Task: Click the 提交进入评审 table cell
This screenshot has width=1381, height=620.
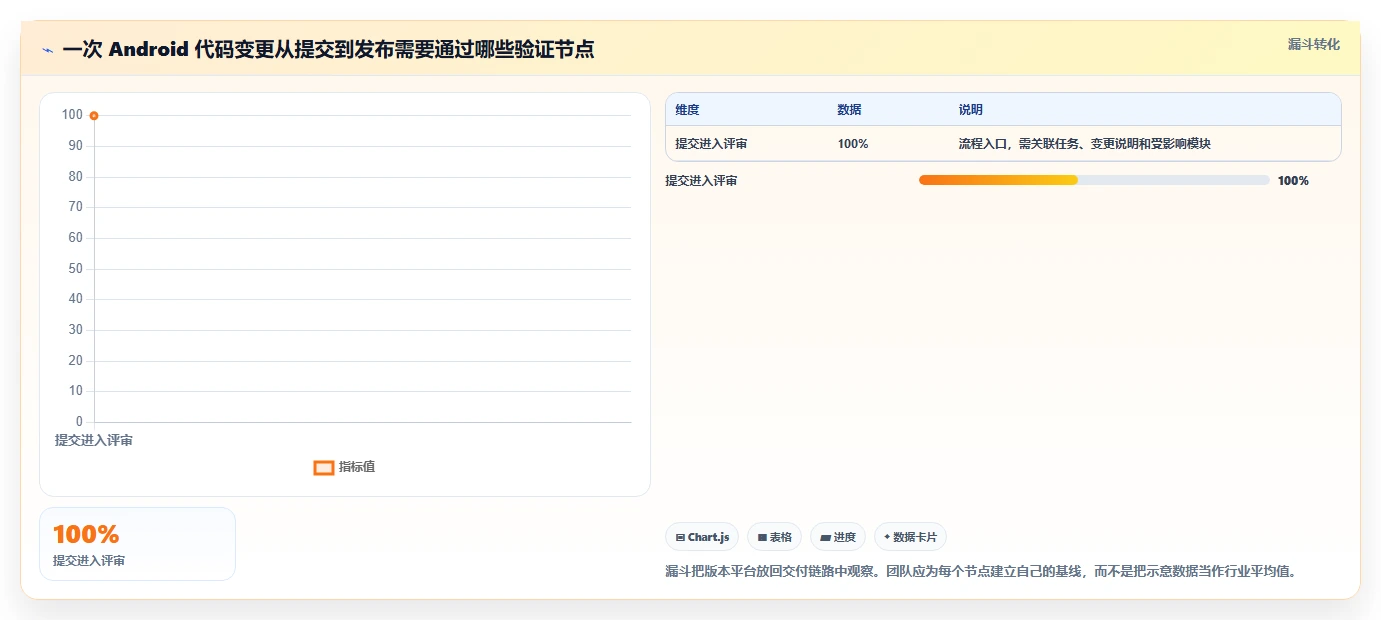Action: 711,144
